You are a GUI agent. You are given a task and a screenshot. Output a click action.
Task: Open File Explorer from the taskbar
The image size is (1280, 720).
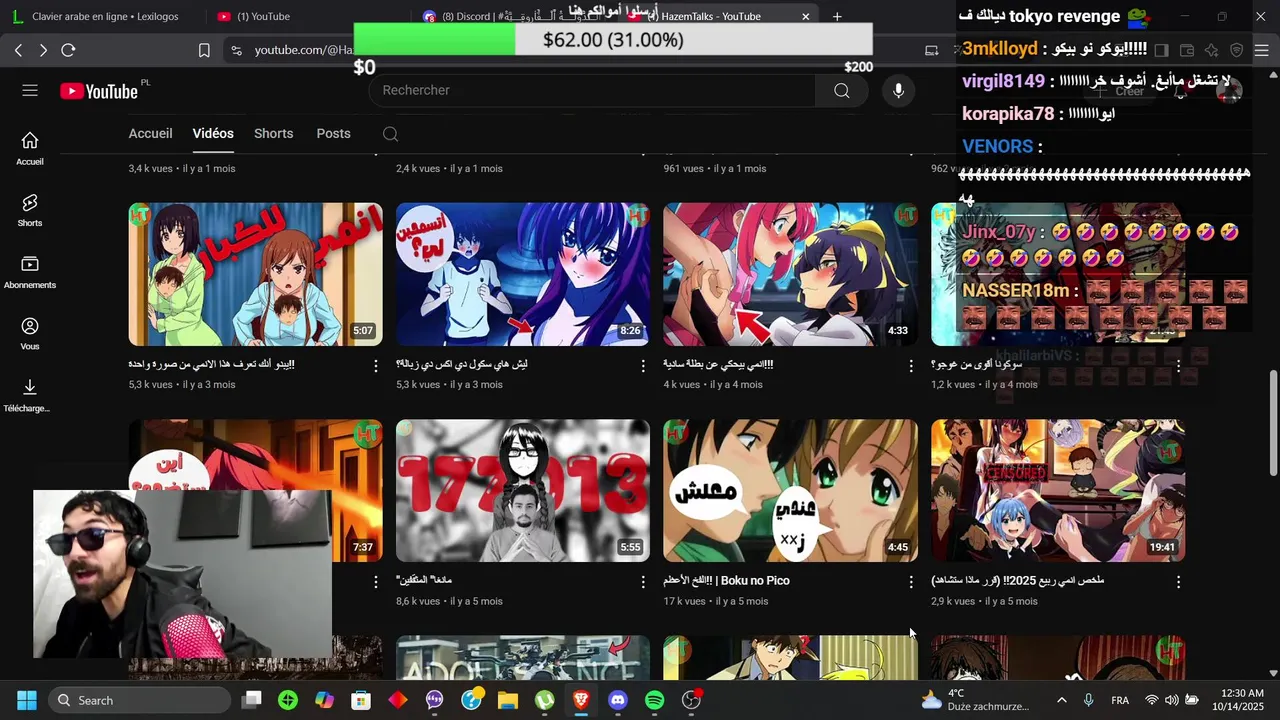pyautogui.click(x=508, y=700)
